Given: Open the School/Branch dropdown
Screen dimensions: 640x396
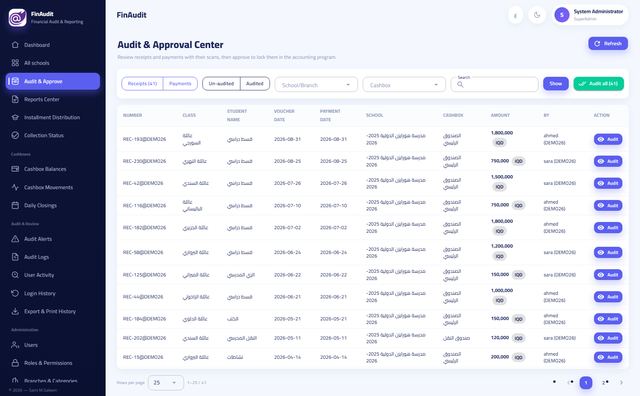Looking at the screenshot, I should (316, 85).
